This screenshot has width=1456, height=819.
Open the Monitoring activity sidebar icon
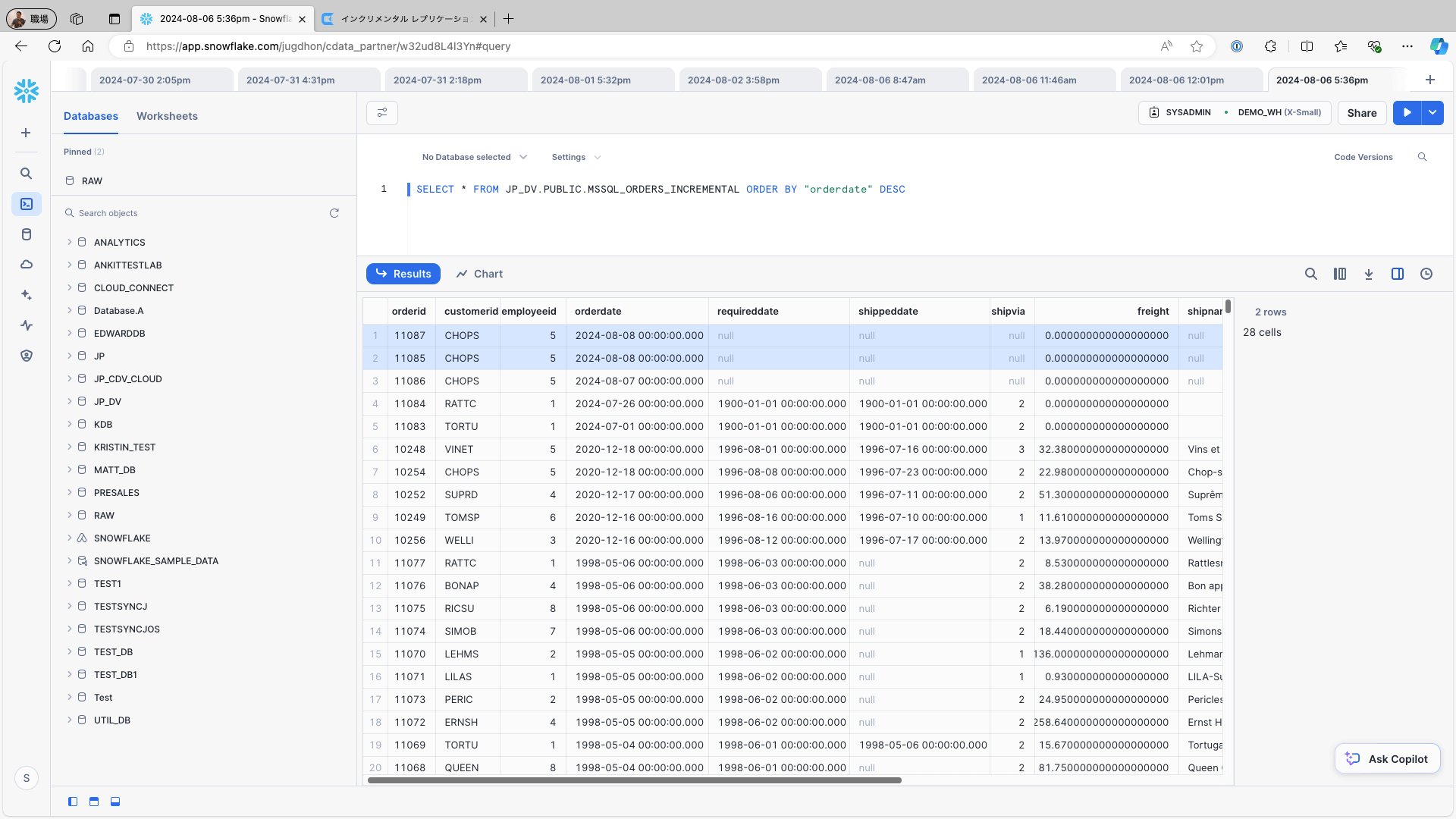27,325
